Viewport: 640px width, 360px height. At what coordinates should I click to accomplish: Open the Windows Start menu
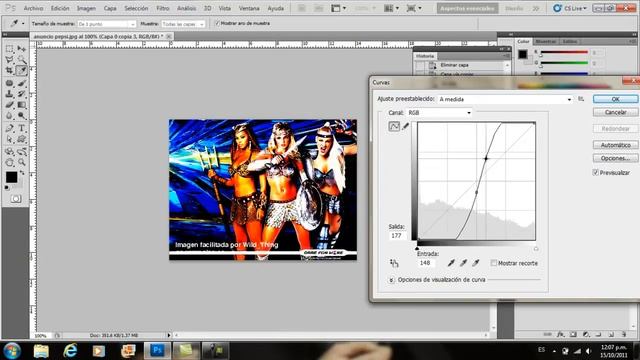[x=12, y=351]
